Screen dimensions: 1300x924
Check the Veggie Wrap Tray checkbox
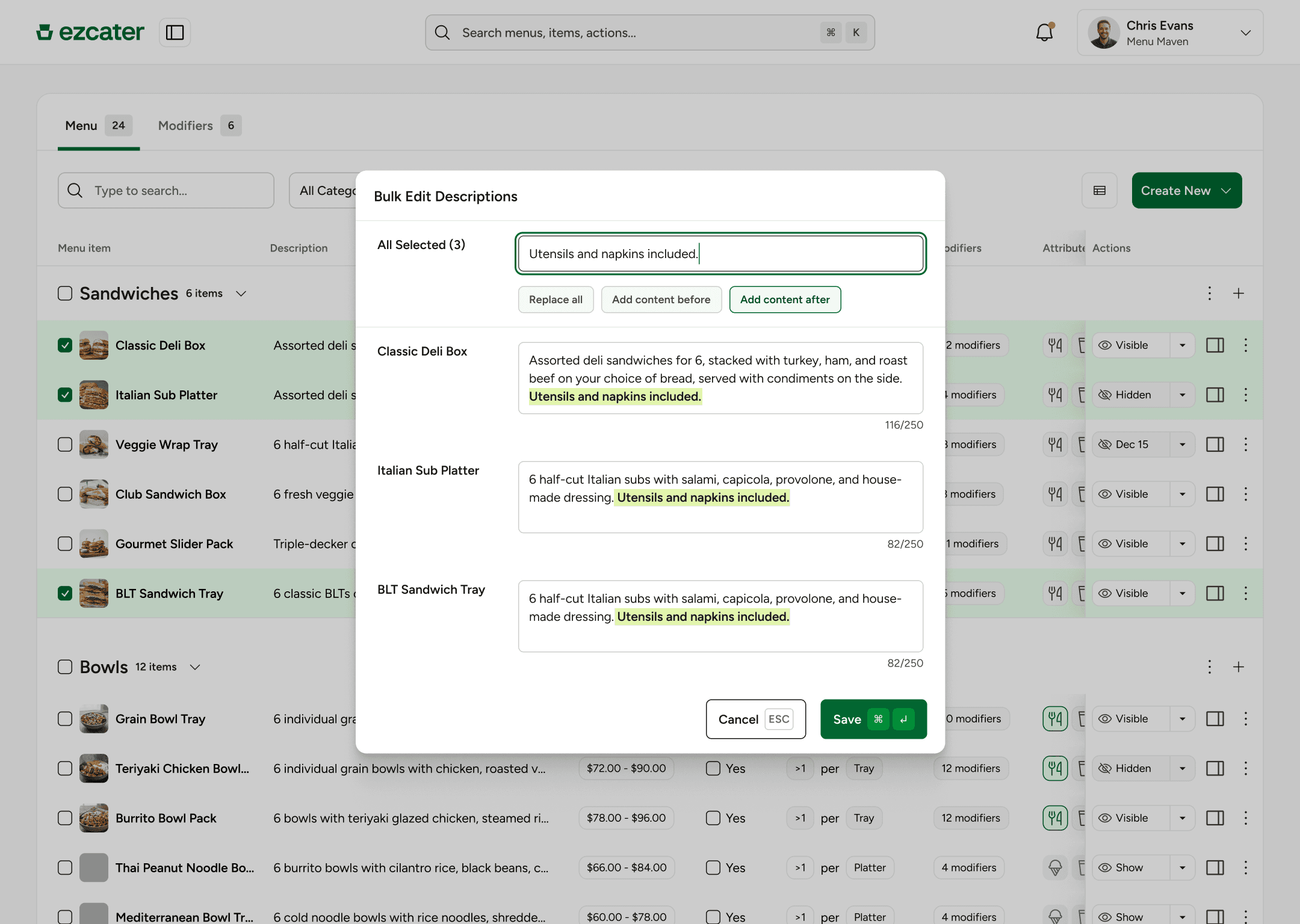[65, 444]
